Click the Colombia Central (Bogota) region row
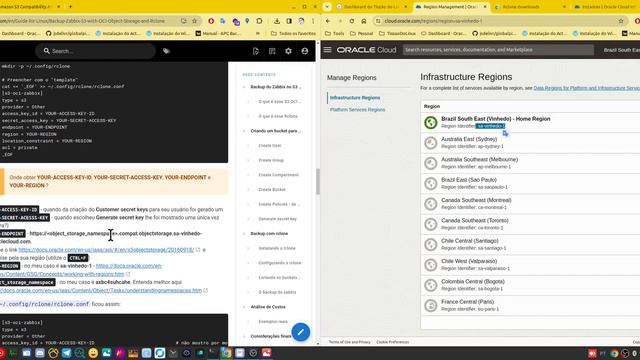Screen dimensions: 640x360 point(530,285)
